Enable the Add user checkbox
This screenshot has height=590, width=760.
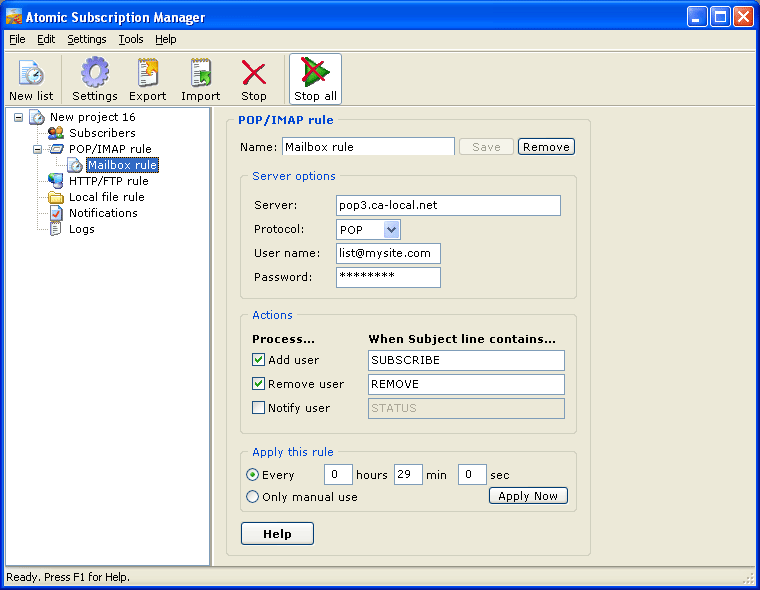pos(258,360)
